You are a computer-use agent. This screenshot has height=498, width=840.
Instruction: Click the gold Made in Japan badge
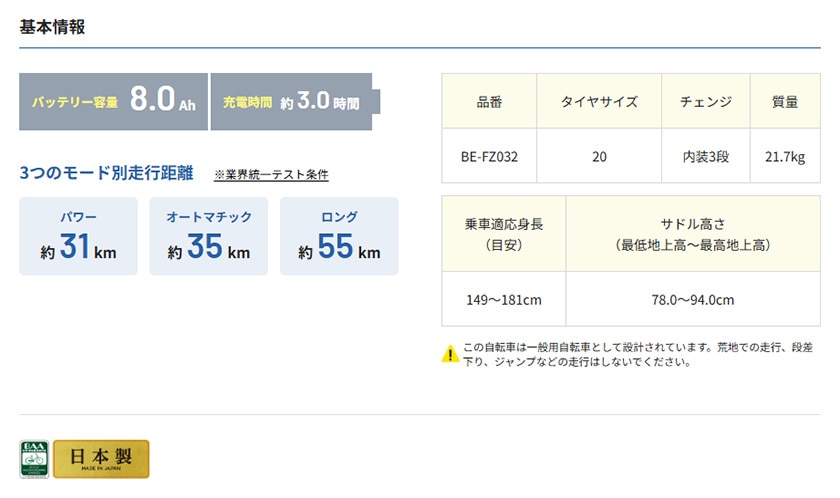pyautogui.click(x=101, y=458)
